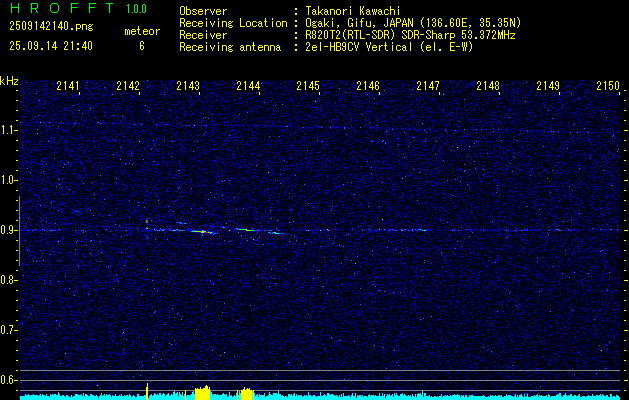Click time marker 2150

click(608, 85)
